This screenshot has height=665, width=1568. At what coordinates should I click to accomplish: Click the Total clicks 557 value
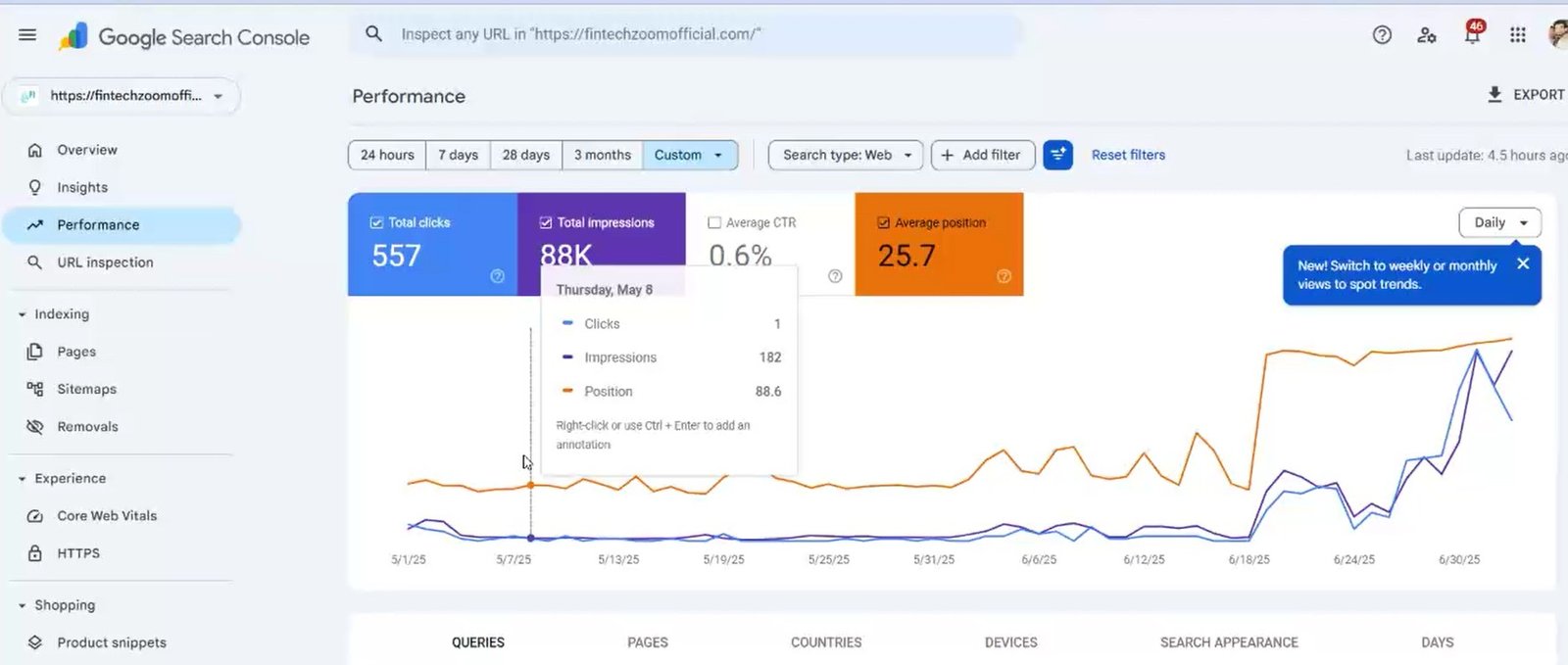pos(396,256)
